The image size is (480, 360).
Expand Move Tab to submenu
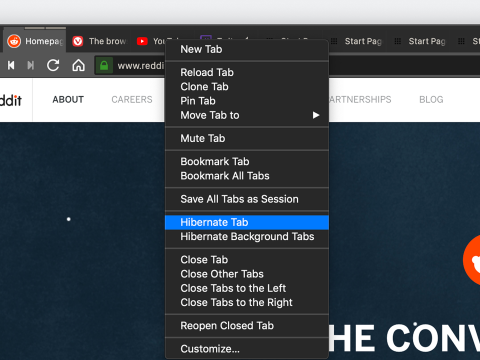(x=247, y=115)
